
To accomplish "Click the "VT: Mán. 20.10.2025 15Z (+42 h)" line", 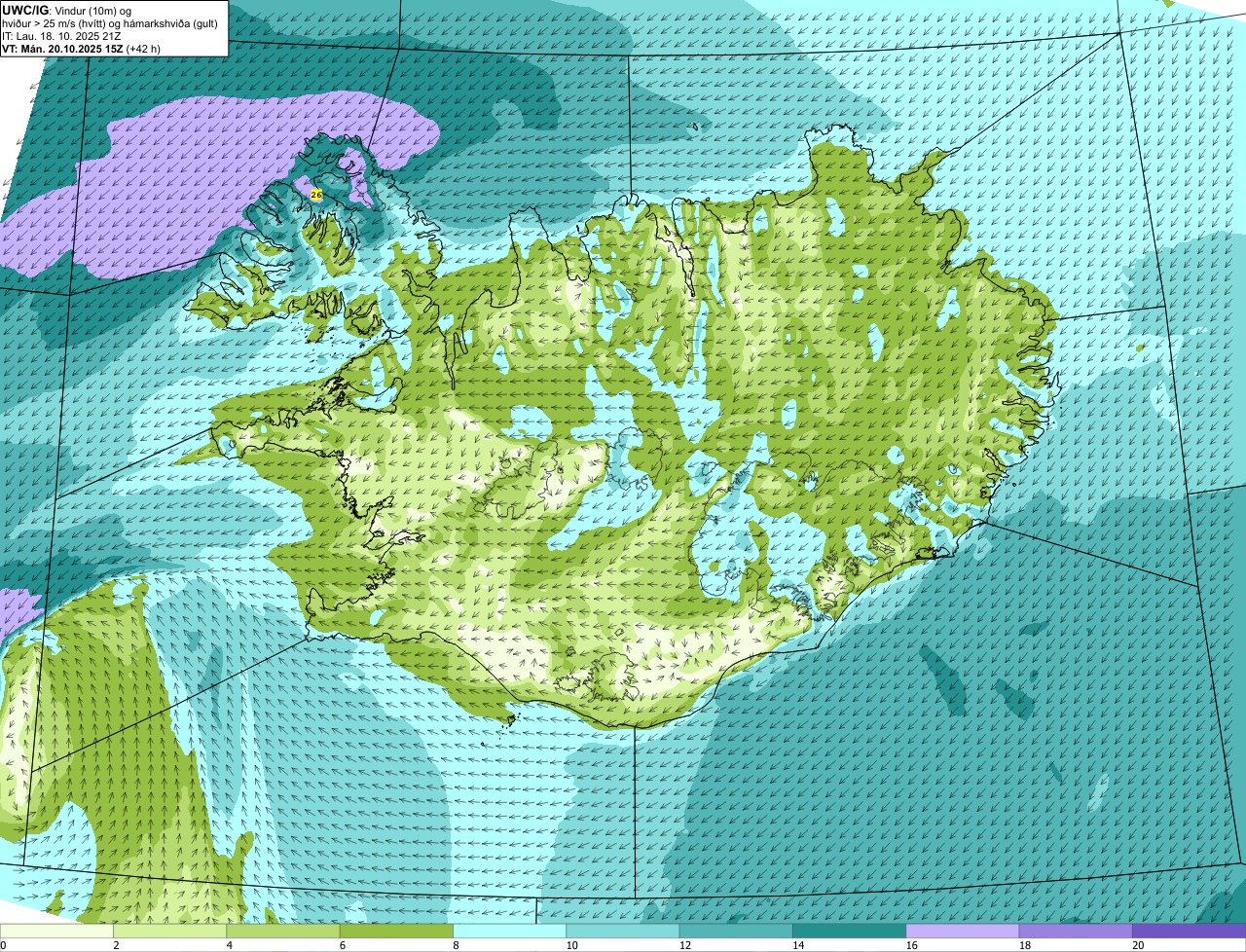I will pyautogui.click(x=81, y=48).
